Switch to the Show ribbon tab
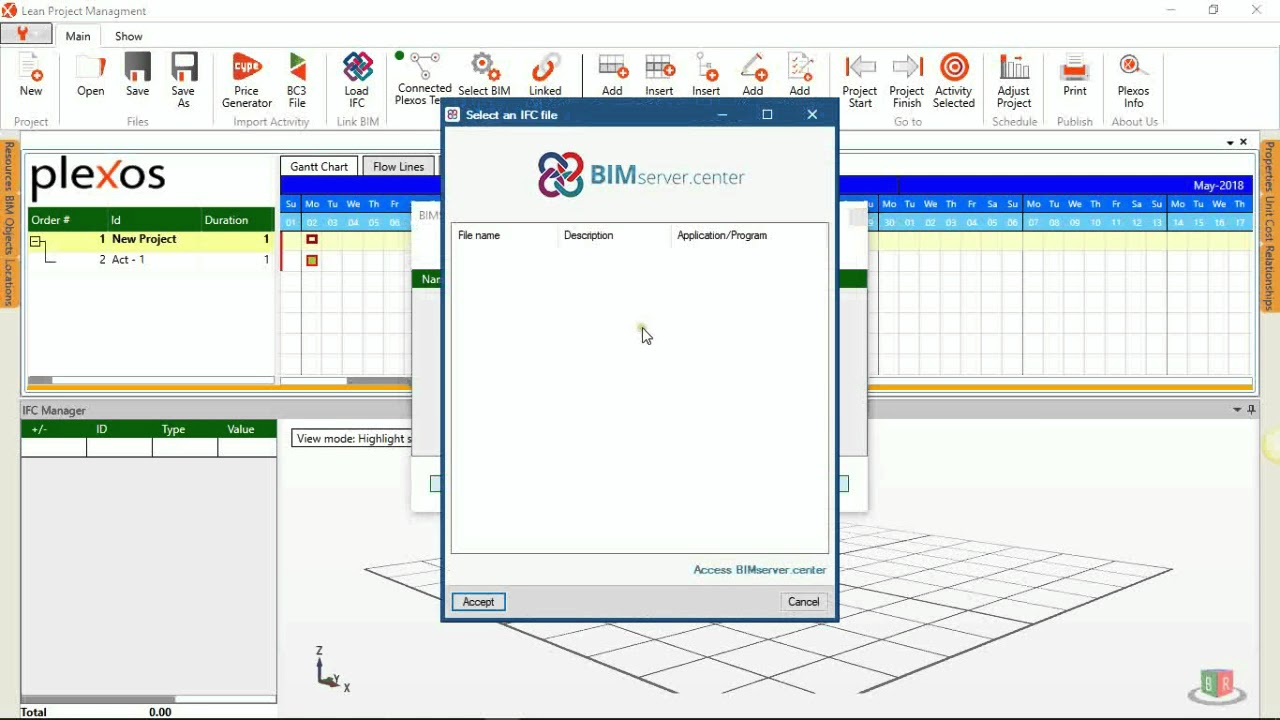 pos(129,36)
